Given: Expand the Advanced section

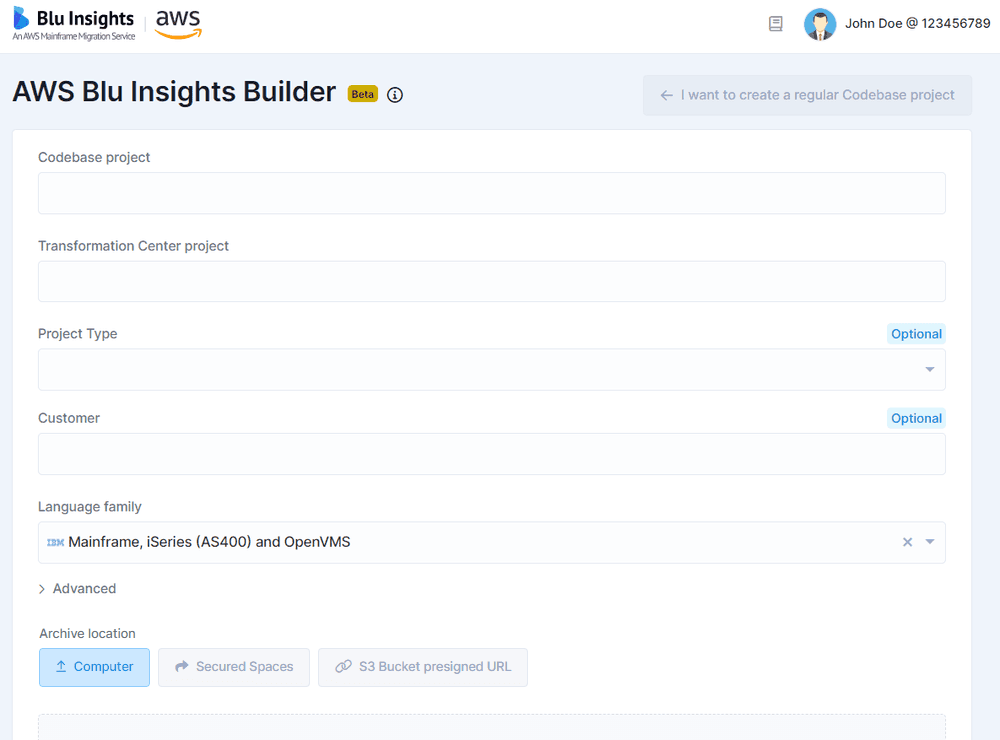Looking at the screenshot, I should tap(77, 588).
